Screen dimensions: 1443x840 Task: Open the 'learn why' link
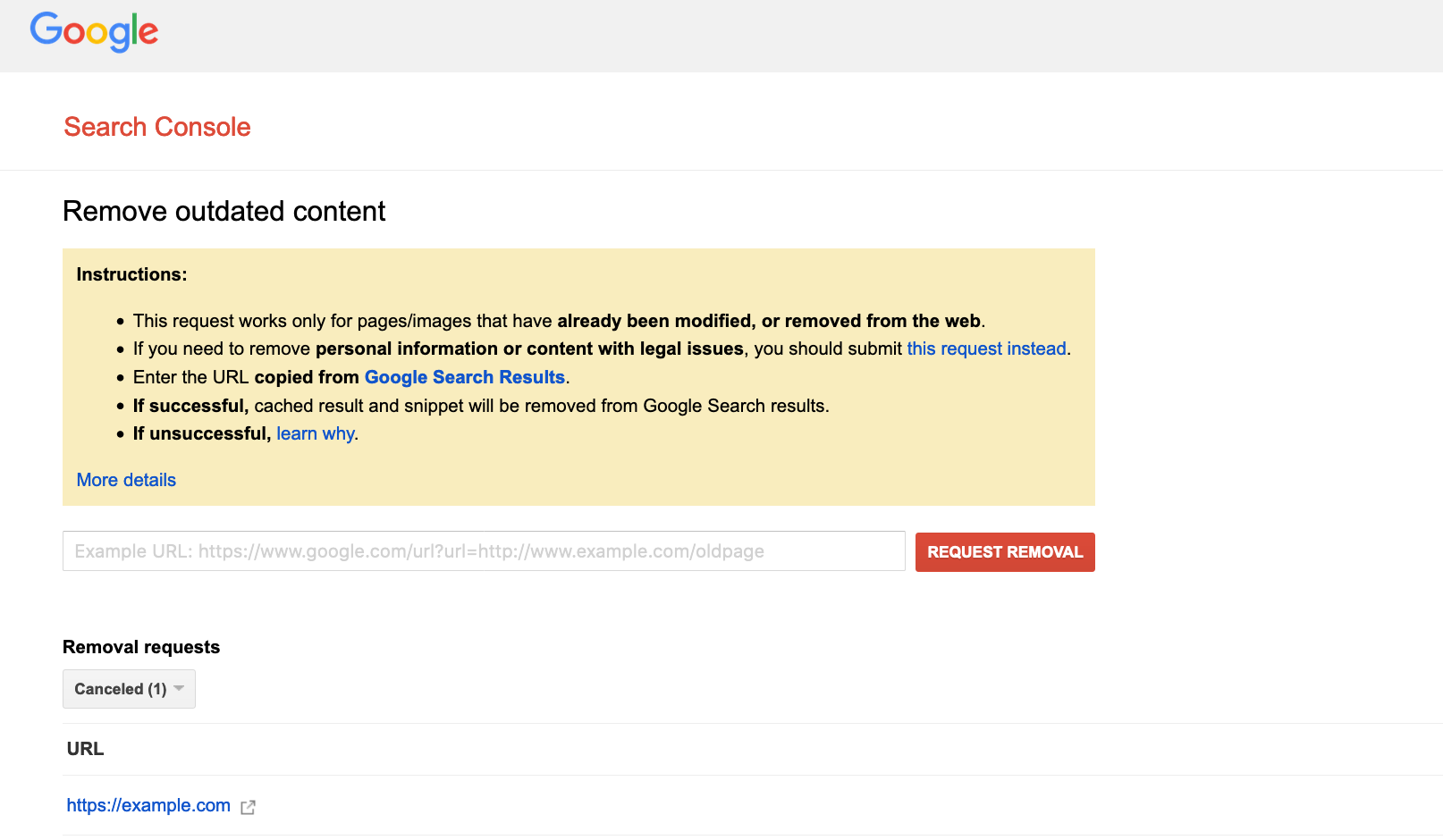[x=316, y=433]
